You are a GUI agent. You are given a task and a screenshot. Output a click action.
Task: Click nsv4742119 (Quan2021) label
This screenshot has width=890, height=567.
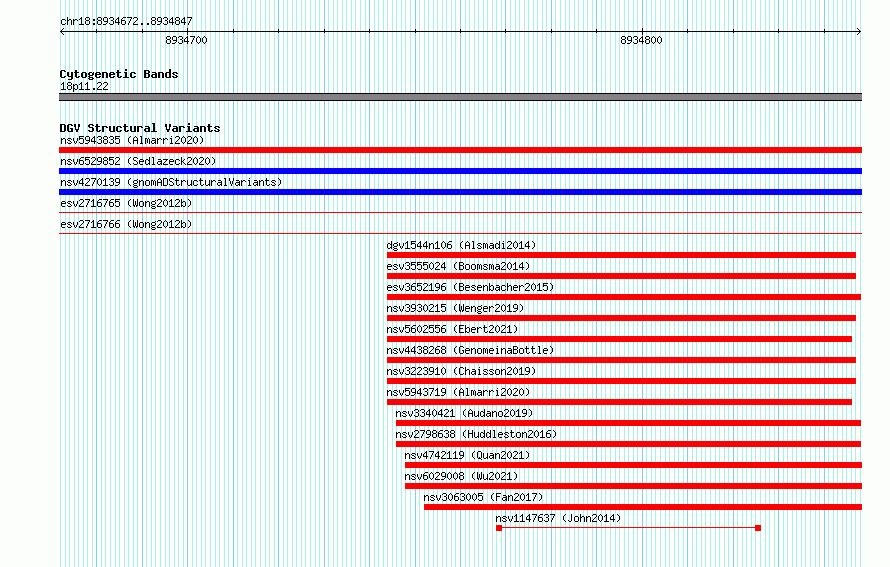pyautogui.click(x=467, y=455)
